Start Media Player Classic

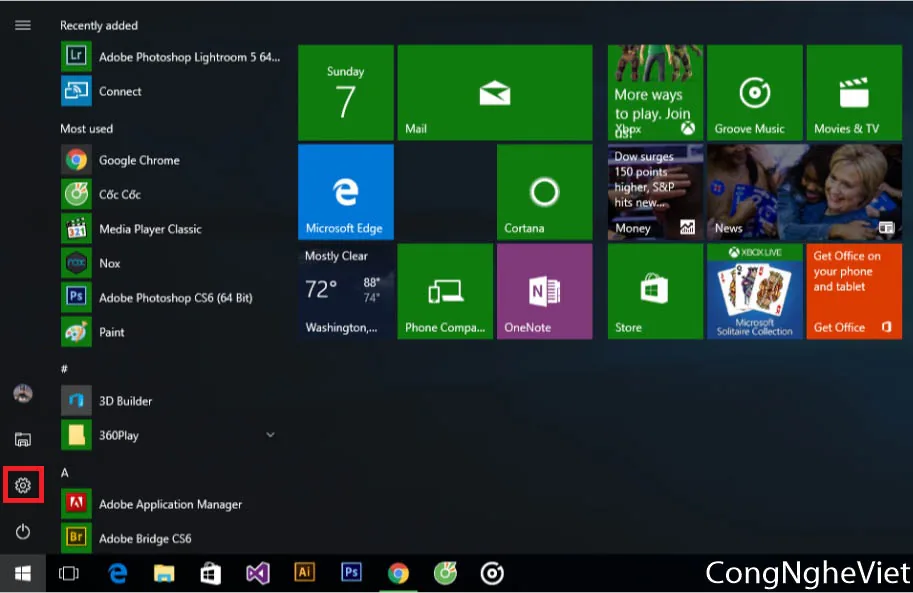(171, 228)
